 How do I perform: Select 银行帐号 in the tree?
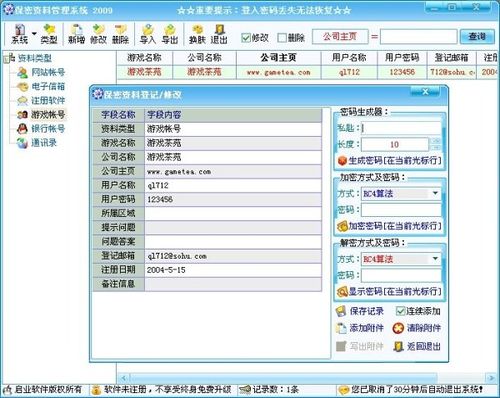pos(48,129)
